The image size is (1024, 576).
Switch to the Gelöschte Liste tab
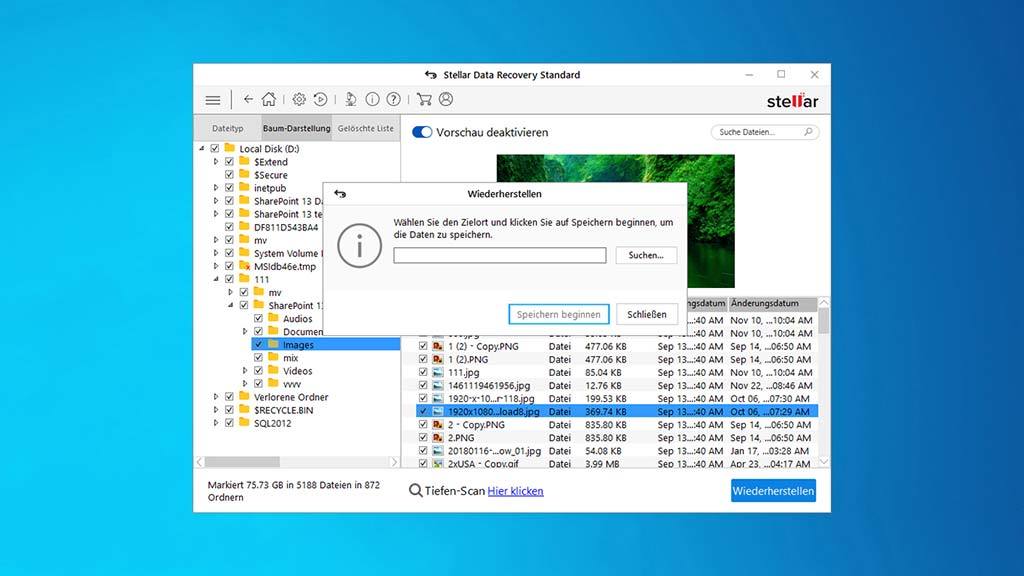[365, 129]
